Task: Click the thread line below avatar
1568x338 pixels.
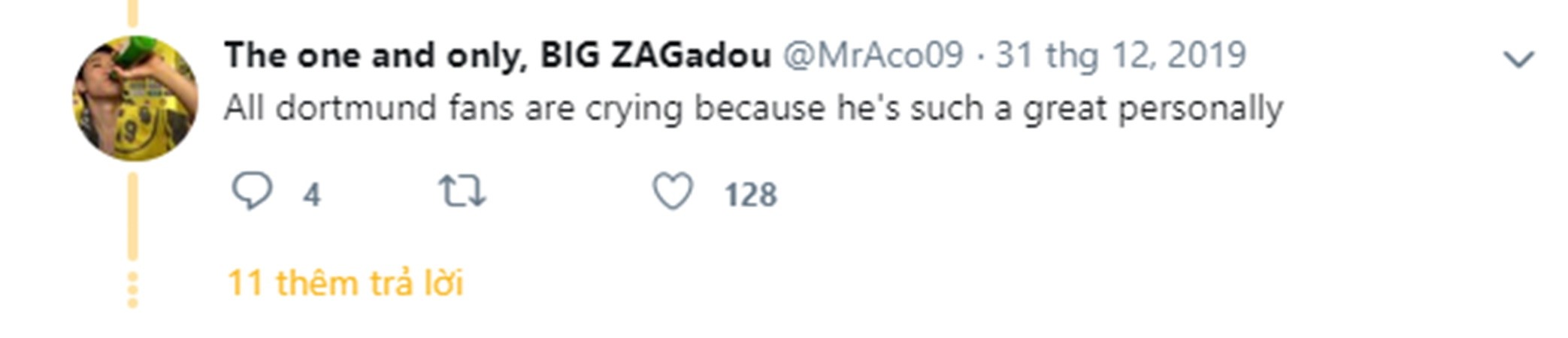Action: pos(132,216)
